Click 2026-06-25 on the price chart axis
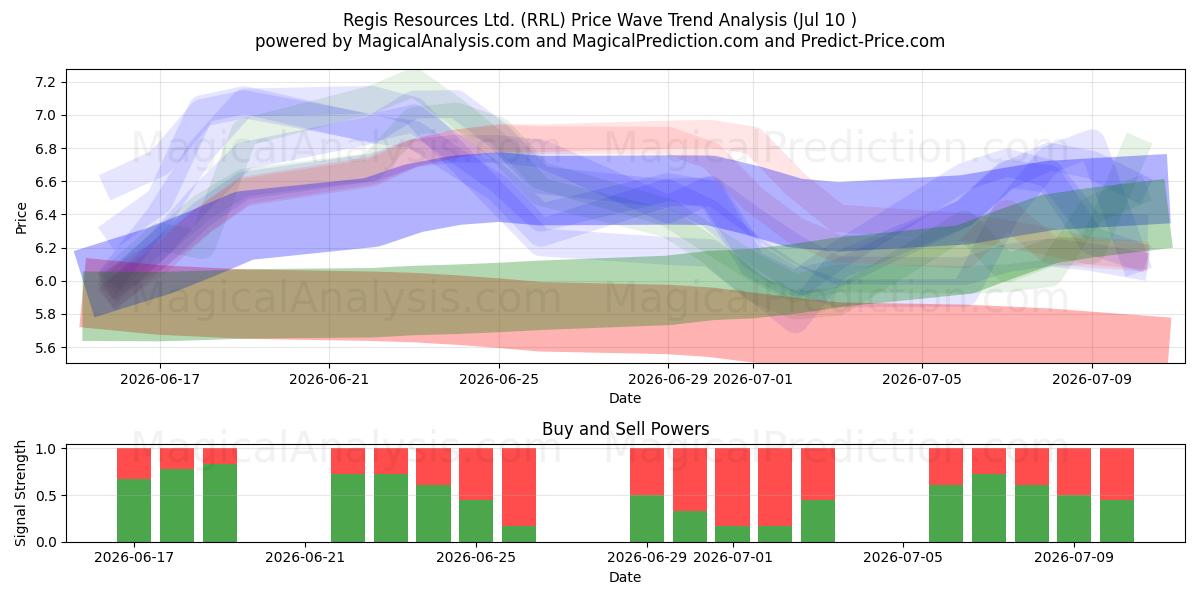Viewport: 1200px width, 600px height. (x=499, y=379)
